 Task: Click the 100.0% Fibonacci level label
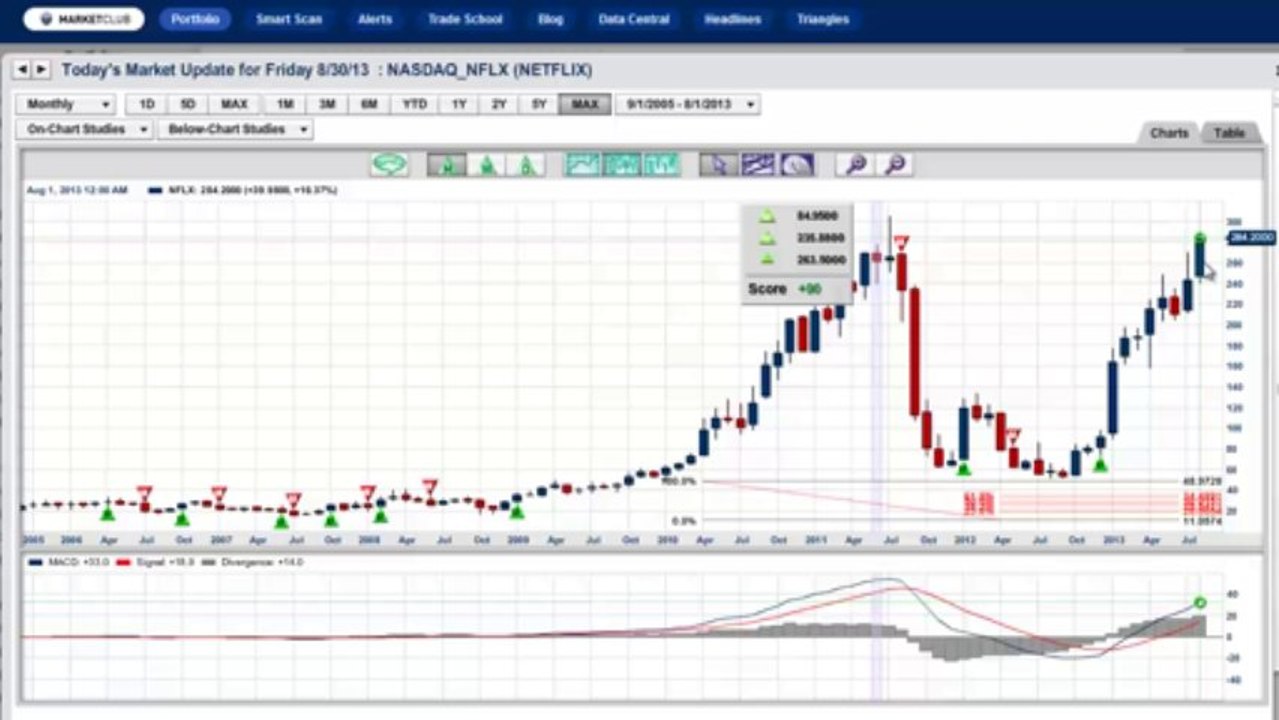[x=680, y=482]
